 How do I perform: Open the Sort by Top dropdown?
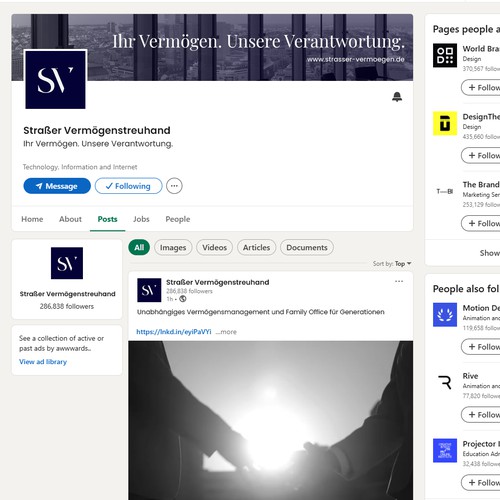[392, 264]
